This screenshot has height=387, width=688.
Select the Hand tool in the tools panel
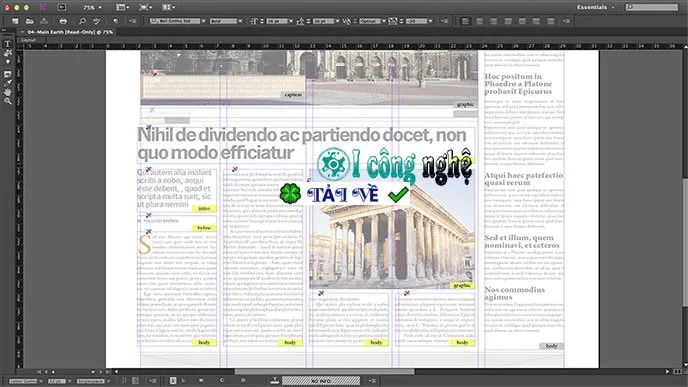(7, 92)
